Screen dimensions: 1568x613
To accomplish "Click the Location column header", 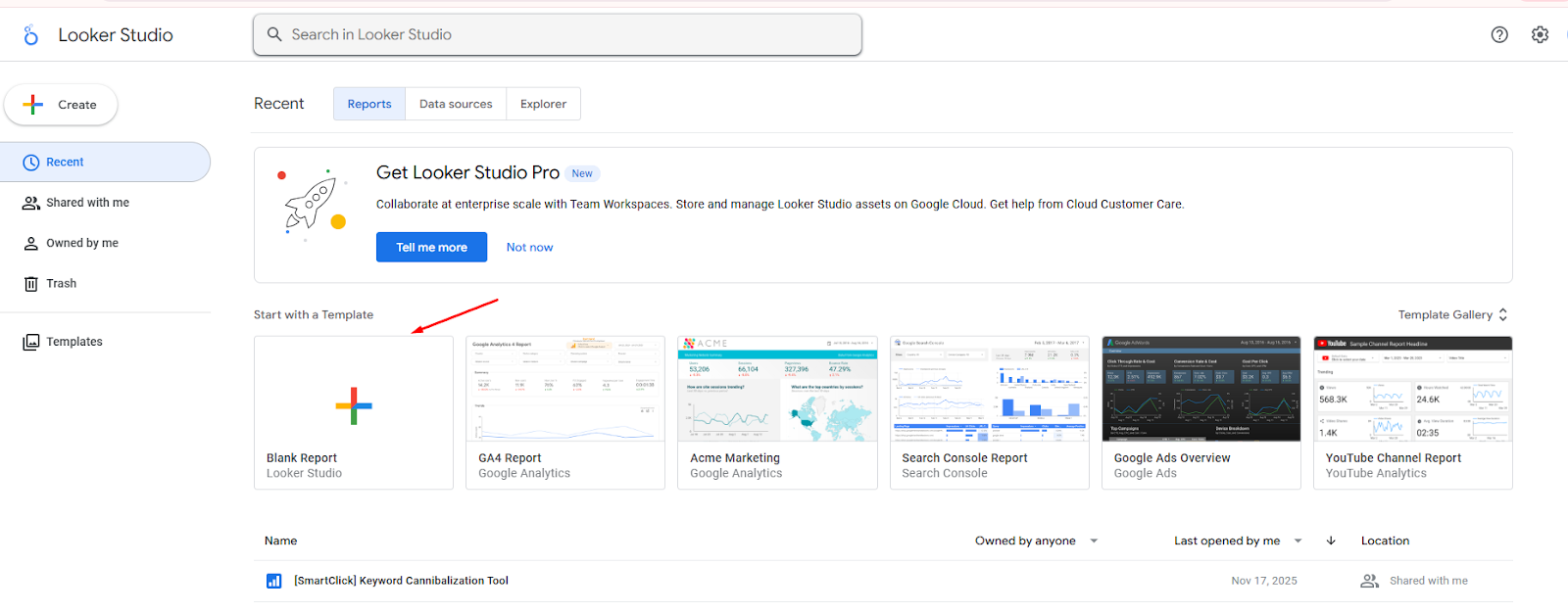I will point(1385,541).
